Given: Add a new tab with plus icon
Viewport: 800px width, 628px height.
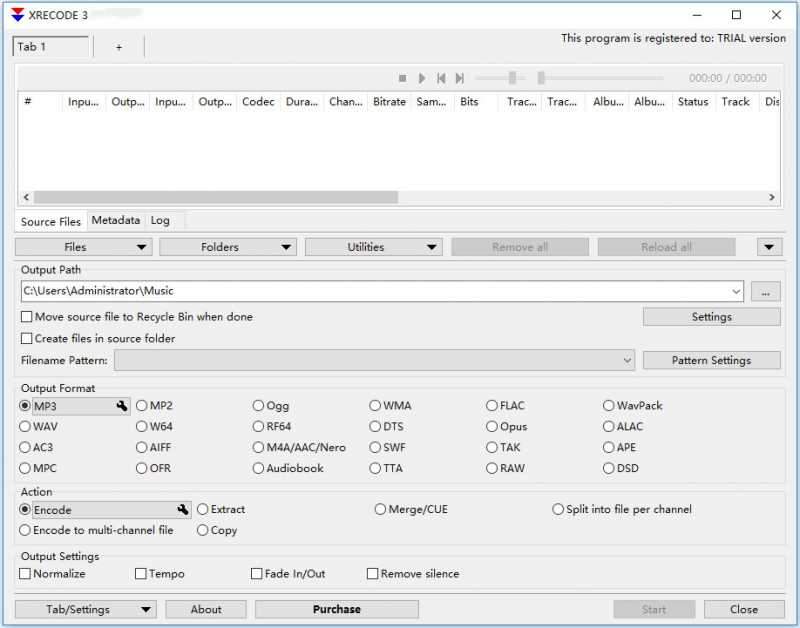Looking at the screenshot, I should (x=118, y=47).
